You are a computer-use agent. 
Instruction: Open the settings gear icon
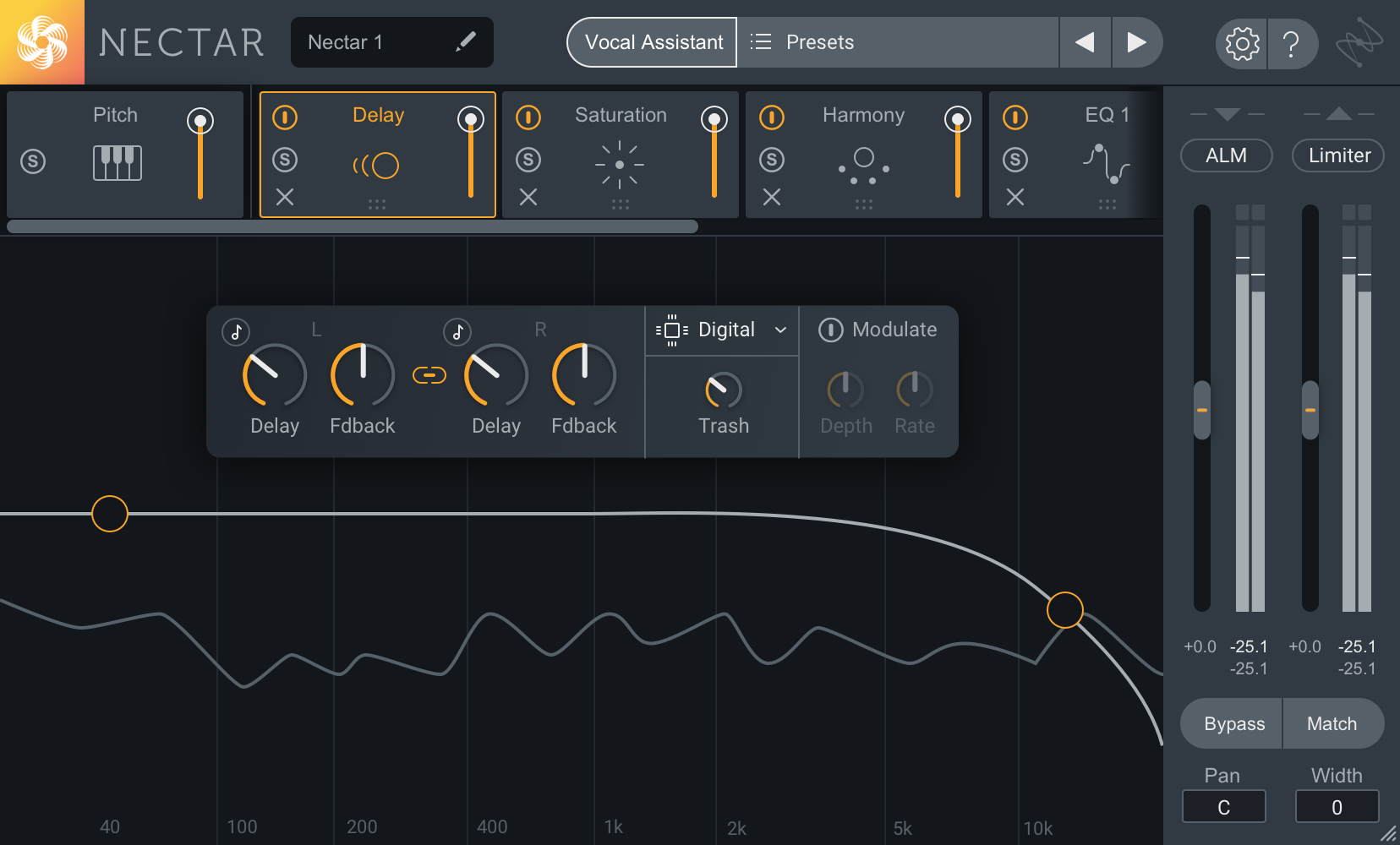pyautogui.click(x=1241, y=43)
